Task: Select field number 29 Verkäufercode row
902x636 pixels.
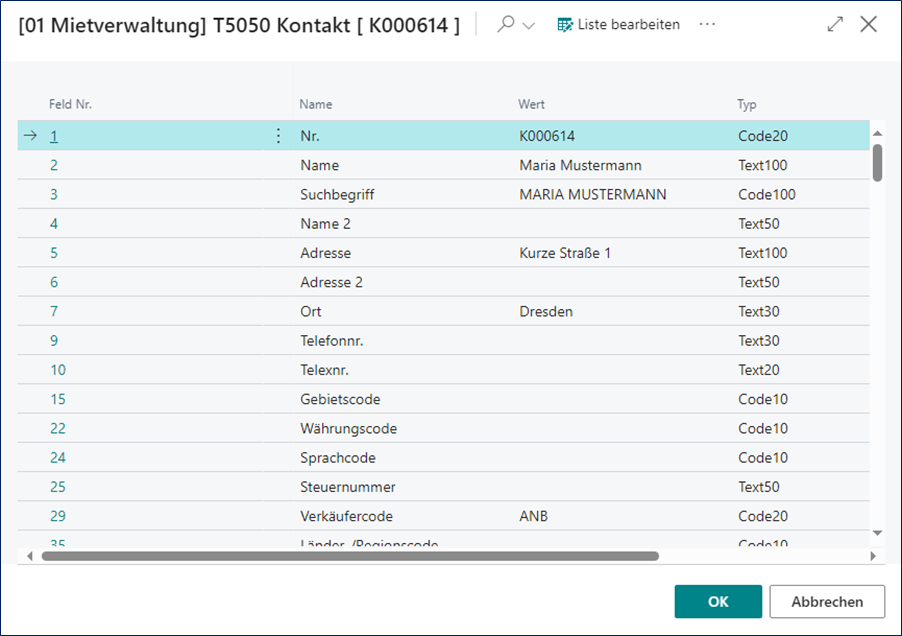Action: (x=346, y=516)
